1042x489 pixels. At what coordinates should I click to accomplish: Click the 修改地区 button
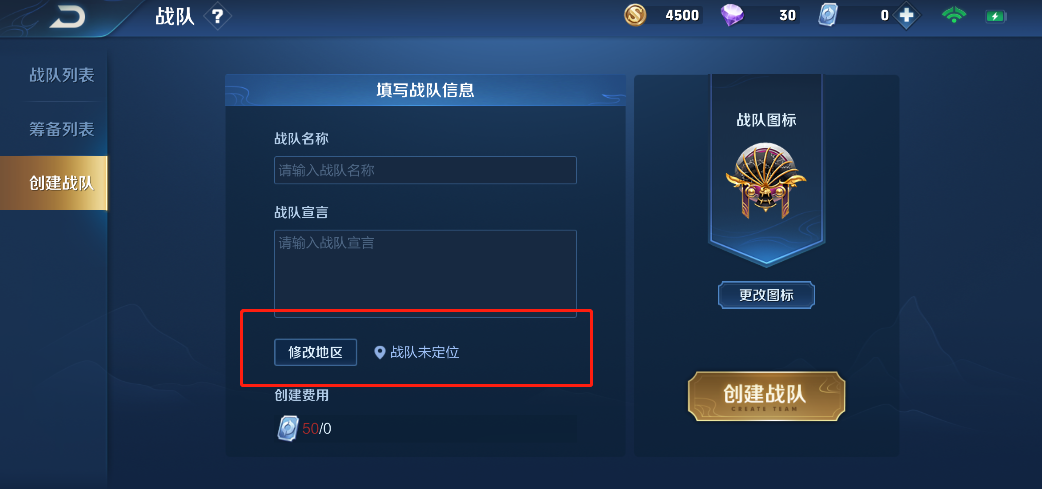(x=316, y=352)
